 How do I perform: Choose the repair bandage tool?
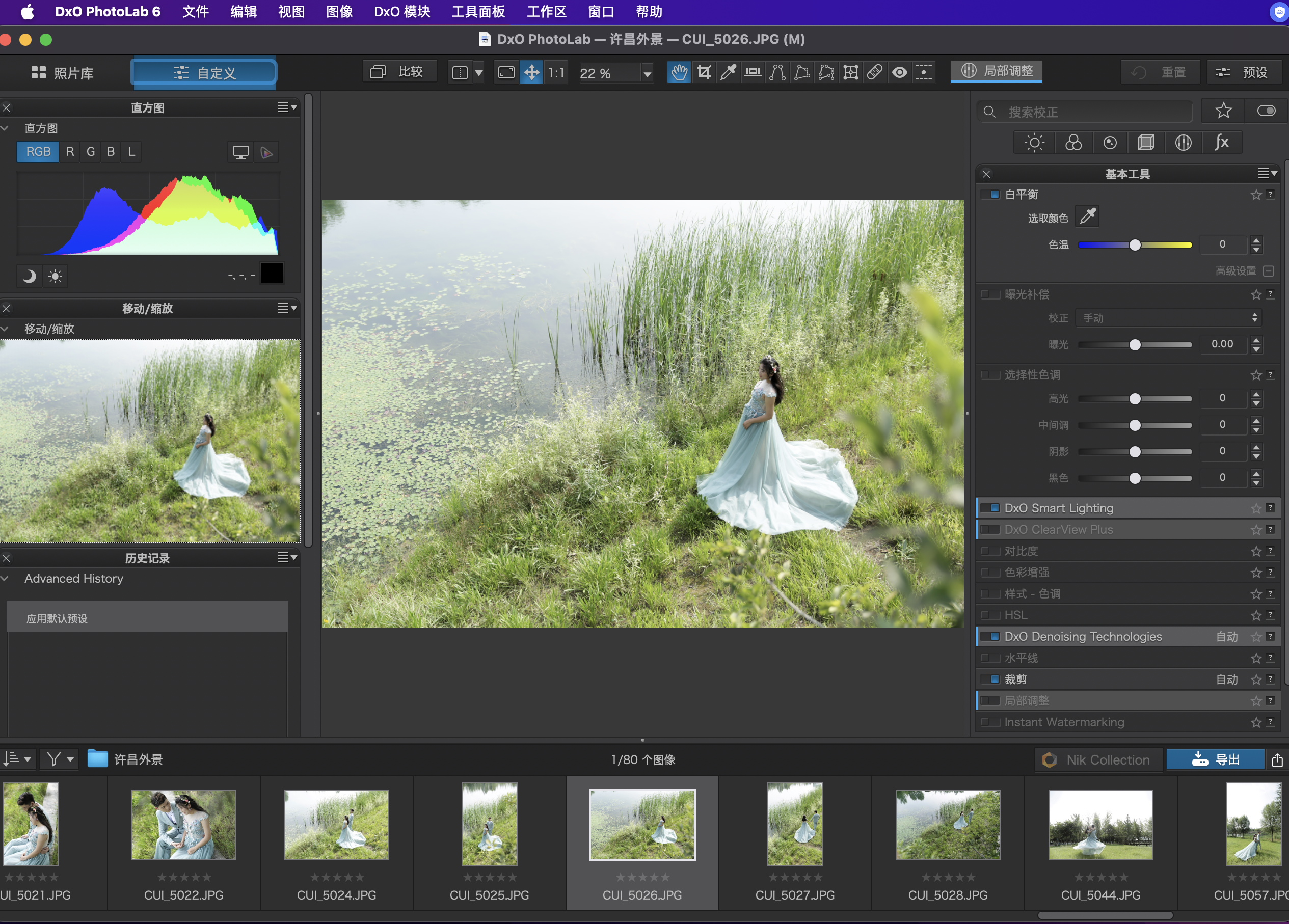(875, 72)
